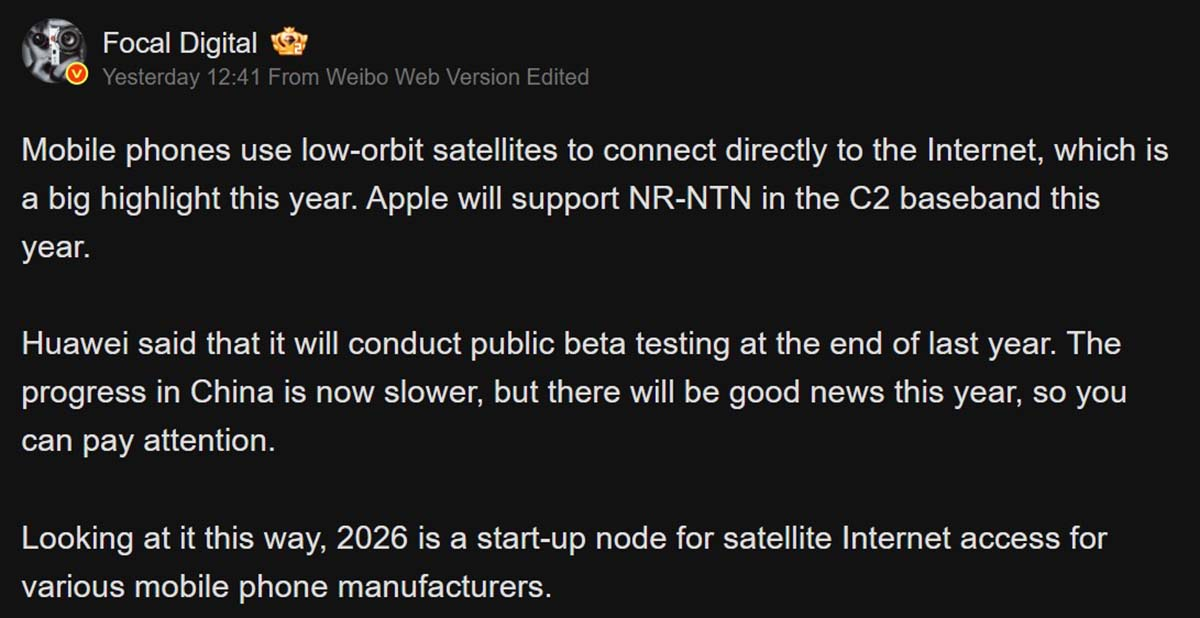
Task: Click the phrase C2 baseband
Action: [899, 198]
